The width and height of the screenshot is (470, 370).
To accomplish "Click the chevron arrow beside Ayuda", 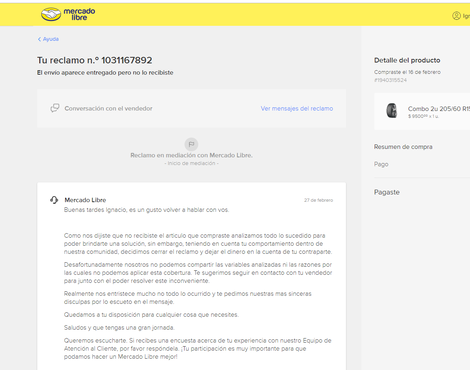I will pyautogui.click(x=39, y=39).
